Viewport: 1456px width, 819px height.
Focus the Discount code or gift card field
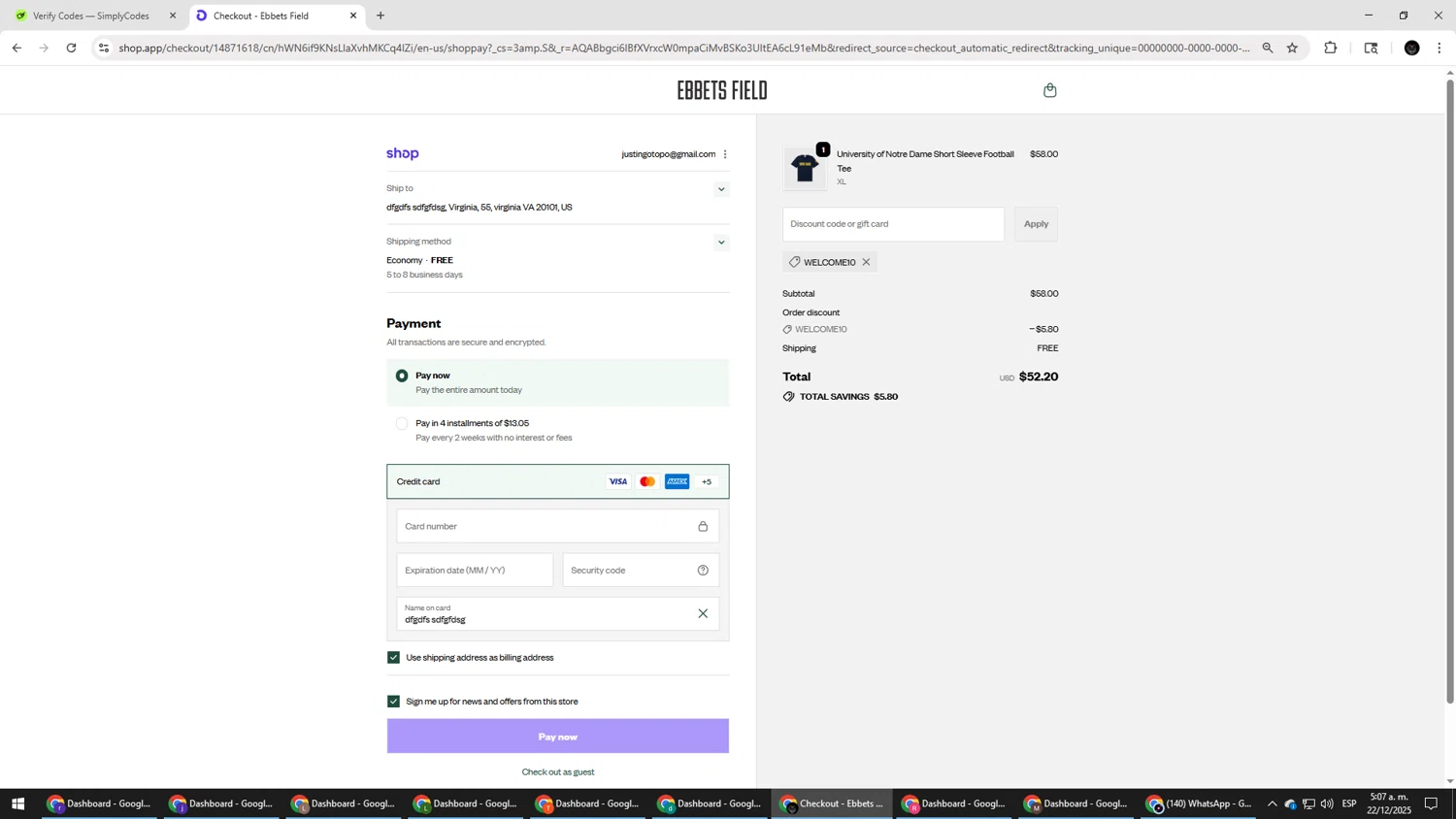893,224
